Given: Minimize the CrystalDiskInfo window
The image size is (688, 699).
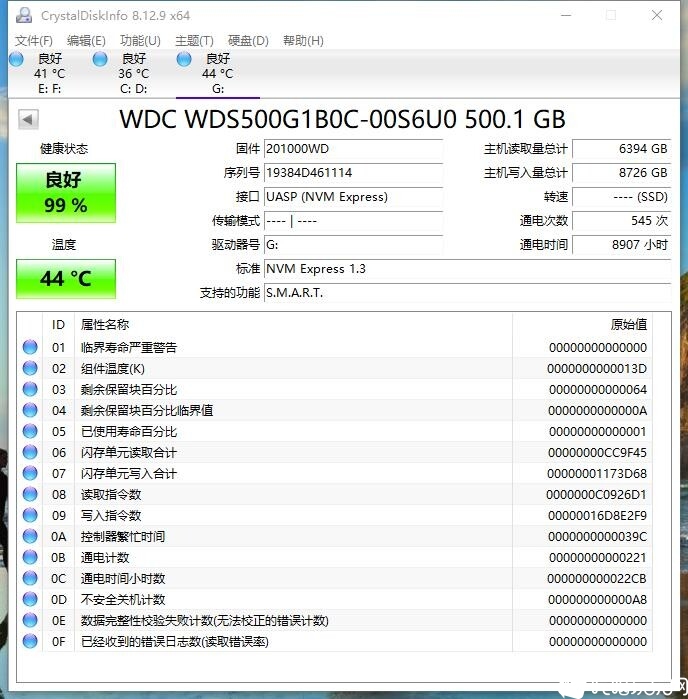Looking at the screenshot, I should tap(566, 15).
